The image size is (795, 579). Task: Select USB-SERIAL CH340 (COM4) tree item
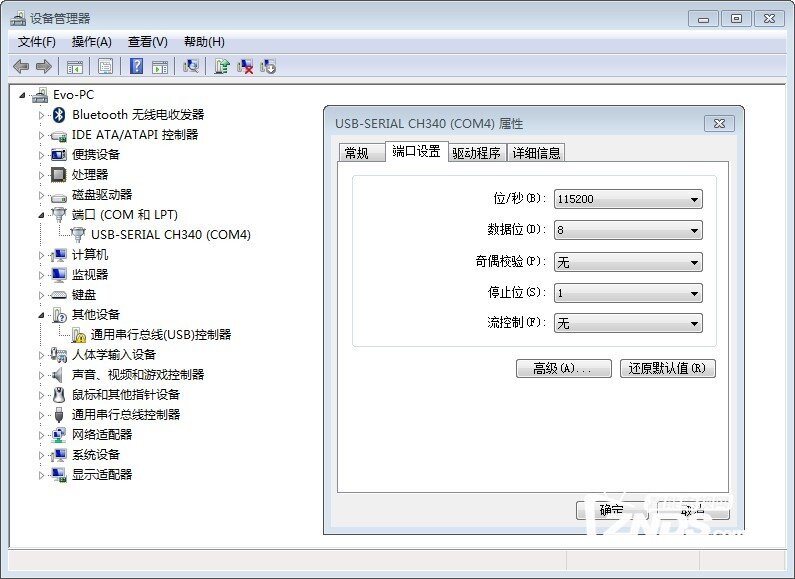171,235
